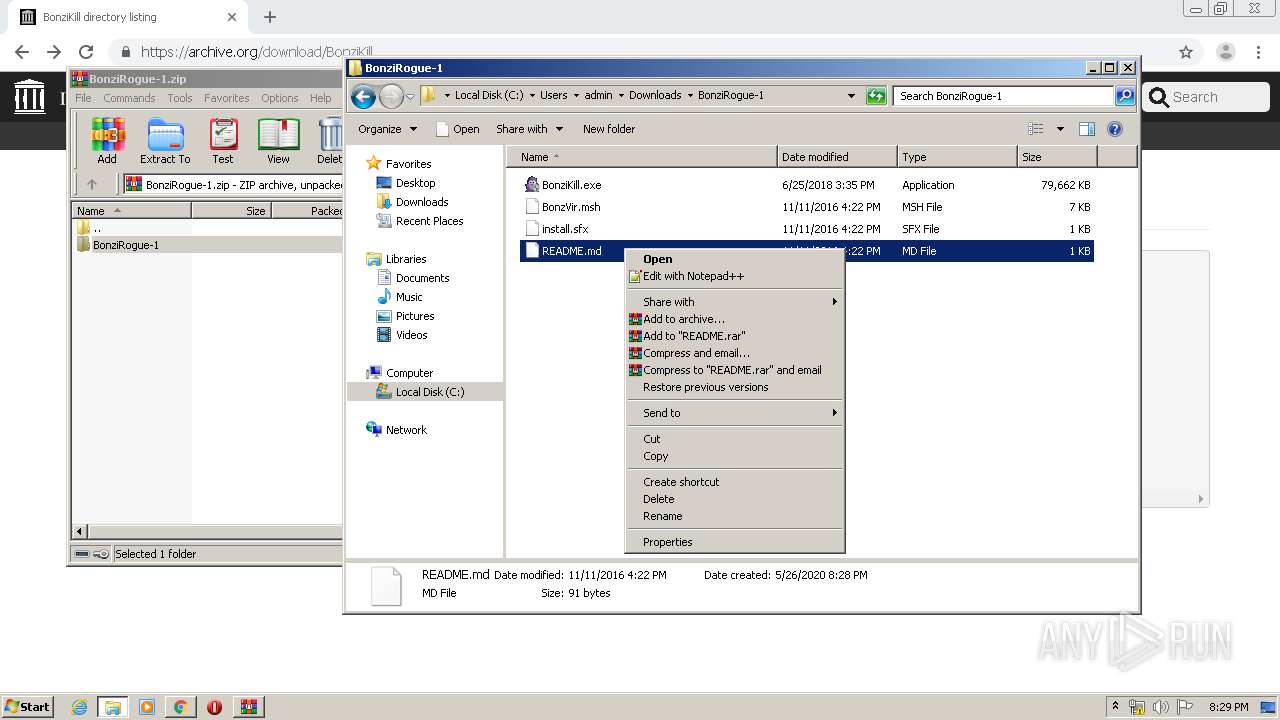Bookmark this page with star icon

tap(1186, 52)
